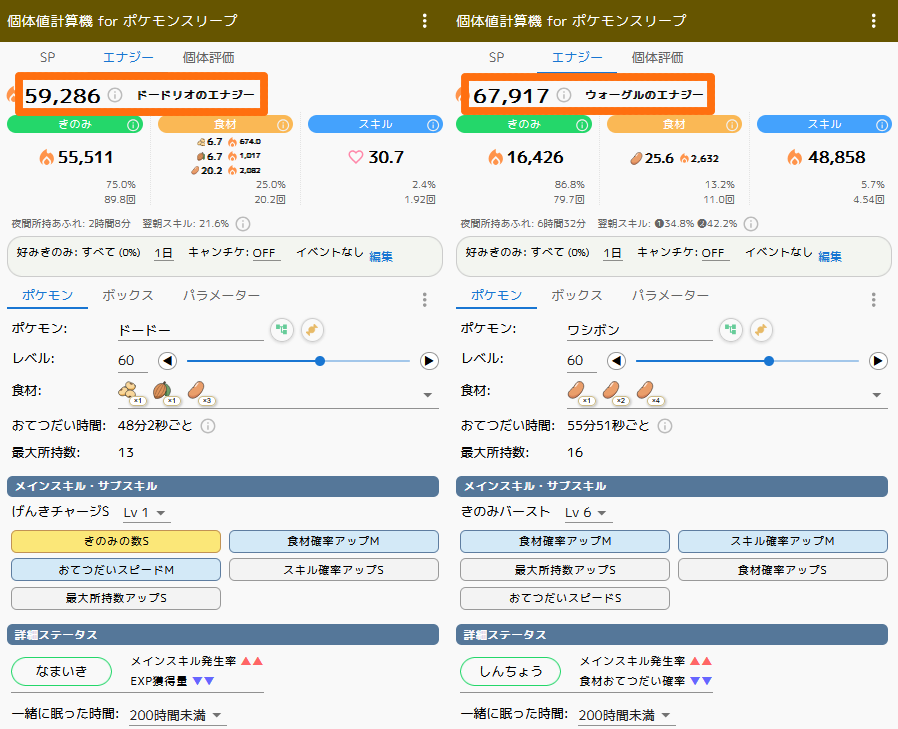The image size is (898, 729).
Task: Open げんきチャージS Lv 1 dropdown
Action: (x=146, y=513)
